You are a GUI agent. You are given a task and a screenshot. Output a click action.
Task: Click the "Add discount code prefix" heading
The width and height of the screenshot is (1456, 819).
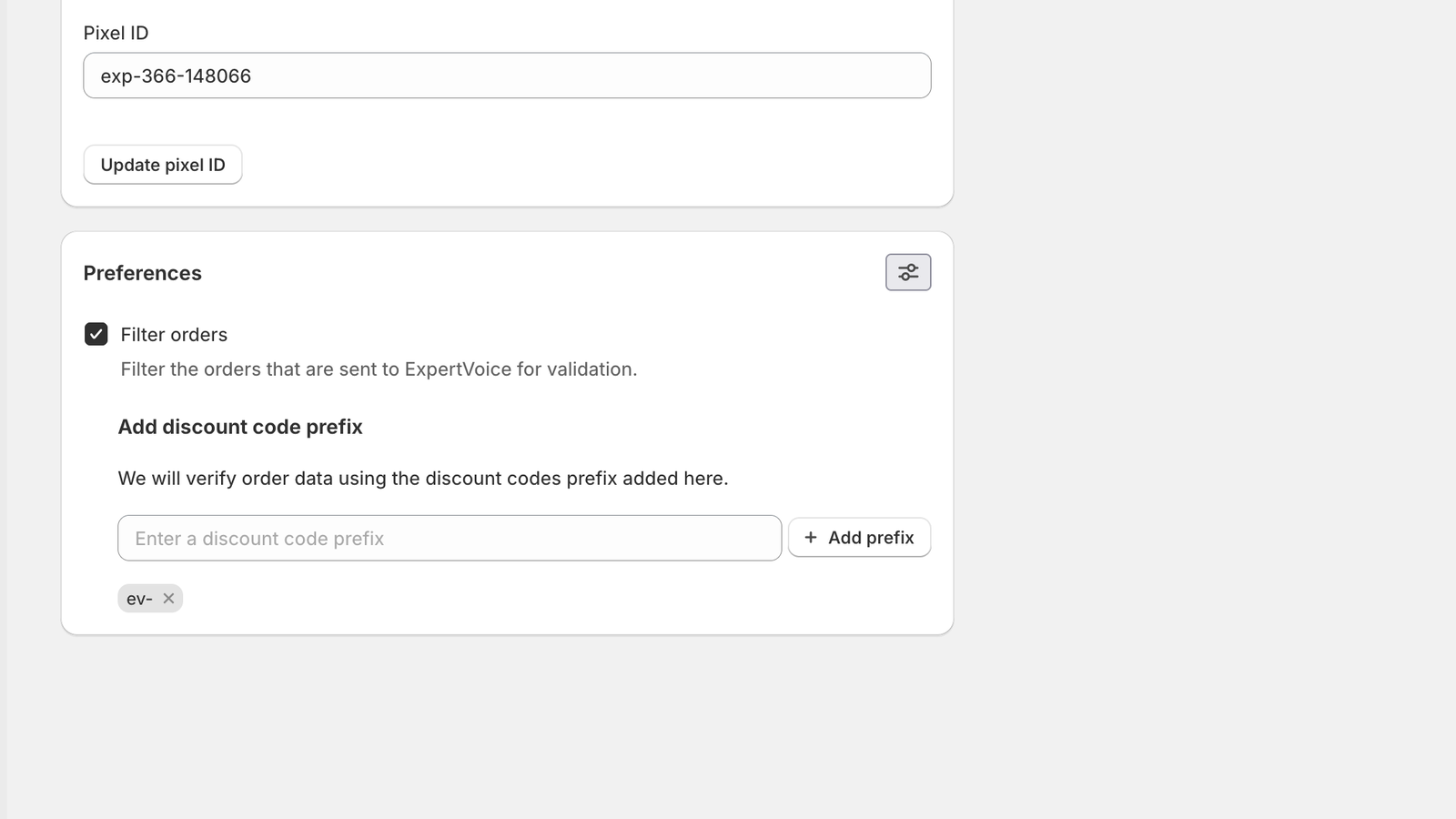point(240,427)
